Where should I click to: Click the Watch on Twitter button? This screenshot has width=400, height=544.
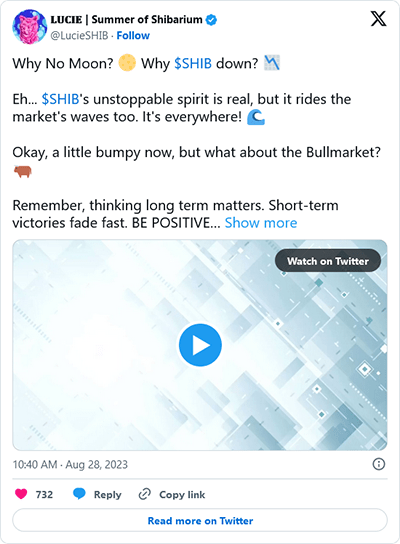point(328,261)
